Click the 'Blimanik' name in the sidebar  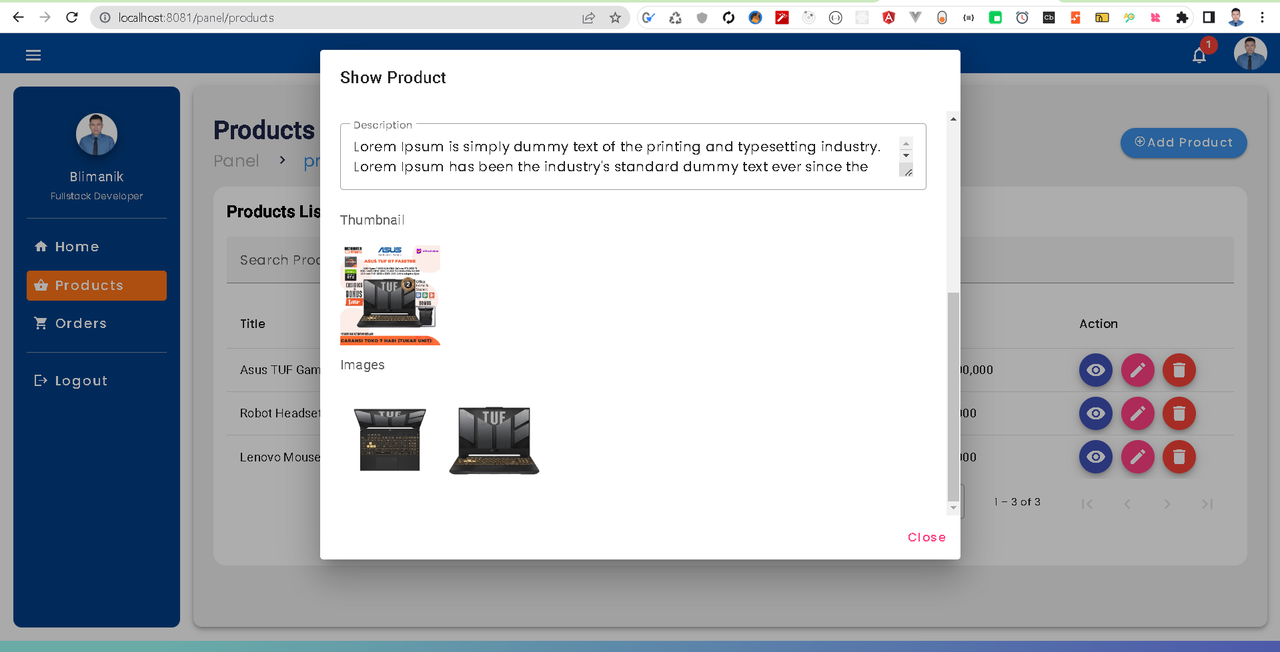(97, 177)
